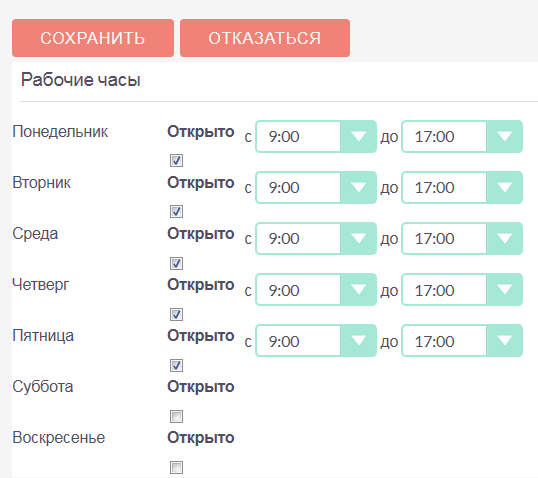The width and height of the screenshot is (538, 478).
Task: Click the ОТКАЗАТЬСЯ button
Action: [x=265, y=38]
